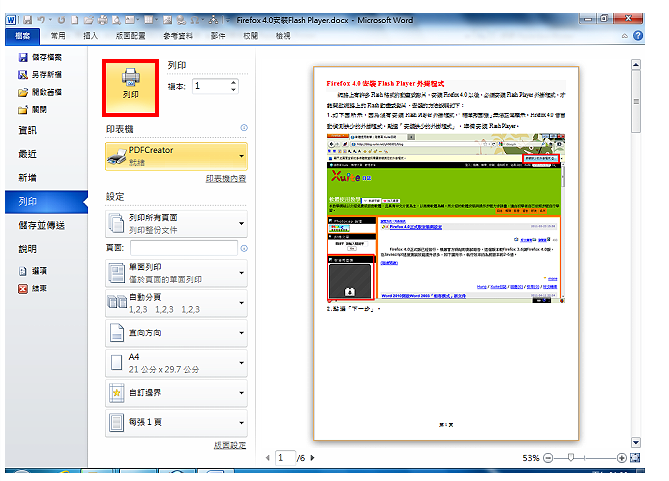The height and width of the screenshot is (481, 669).
Task: Click zoom in plus button
Action: [622, 458]
